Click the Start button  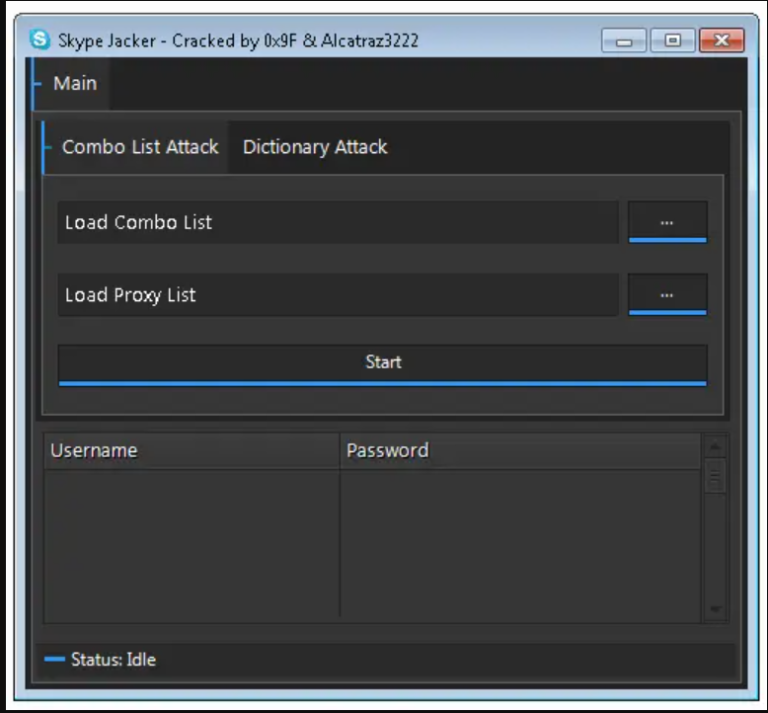click(383, 365)
